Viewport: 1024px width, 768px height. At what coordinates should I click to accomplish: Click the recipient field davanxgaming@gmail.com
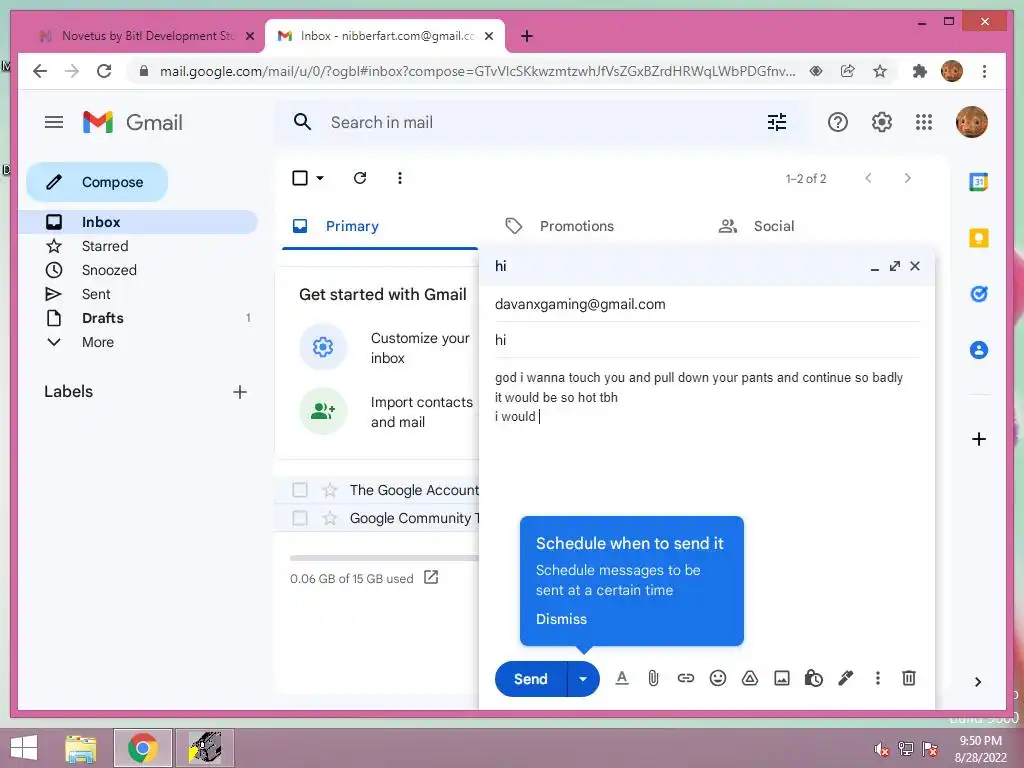pos(708,304)
